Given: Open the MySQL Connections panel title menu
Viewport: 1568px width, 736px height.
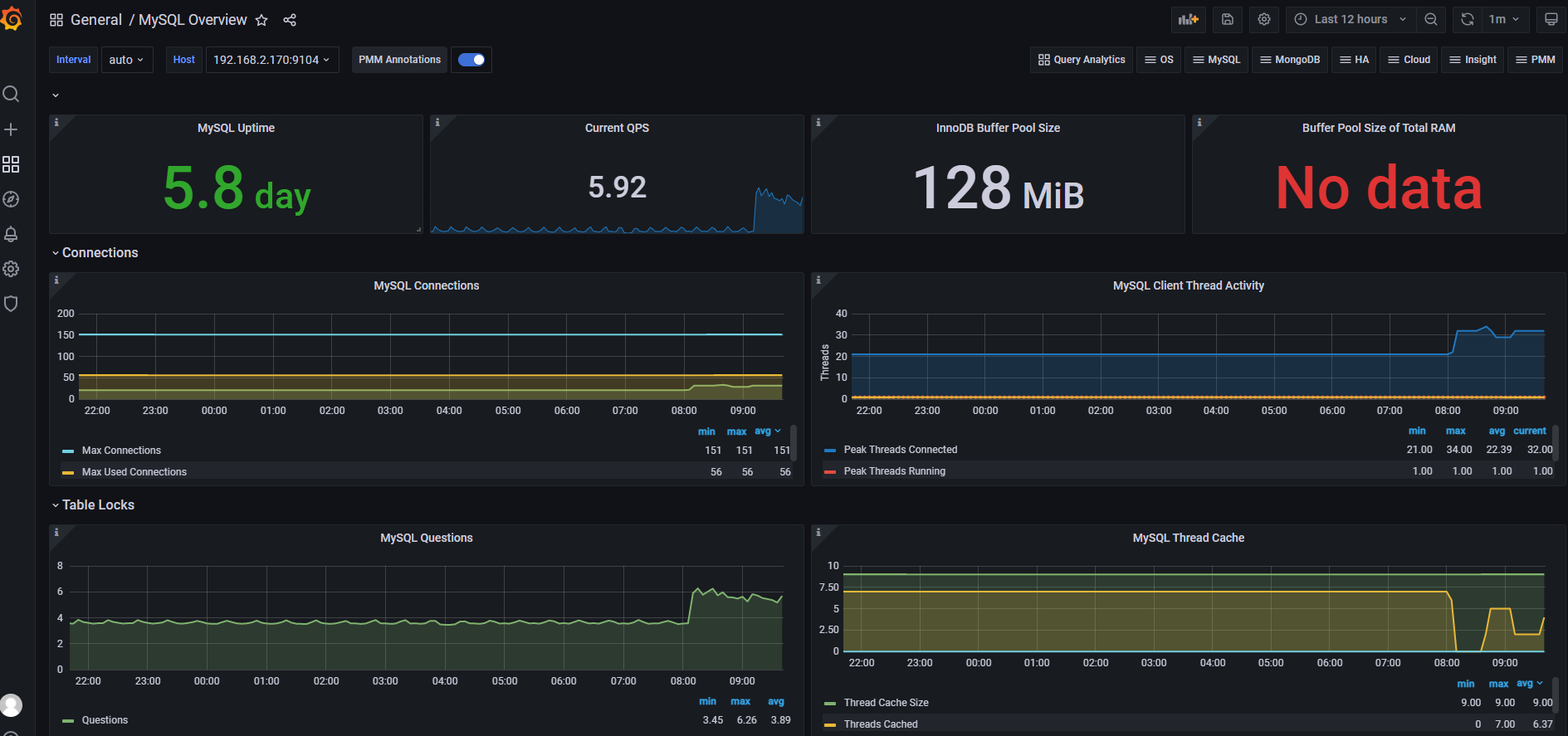Looking at the screenshot, I should coord(427,285).
